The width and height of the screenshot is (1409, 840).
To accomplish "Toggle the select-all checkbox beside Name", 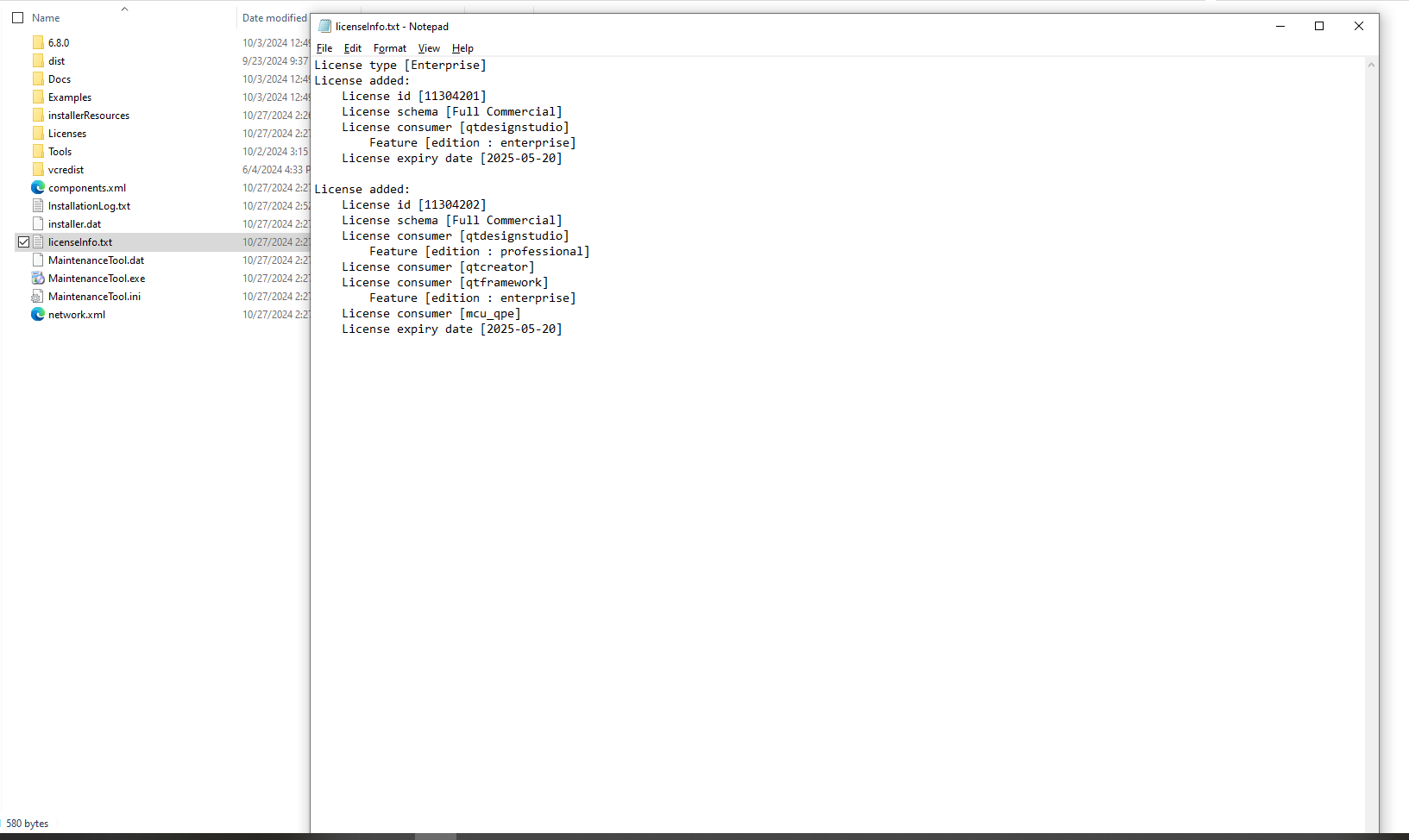I will click(17, 17).
